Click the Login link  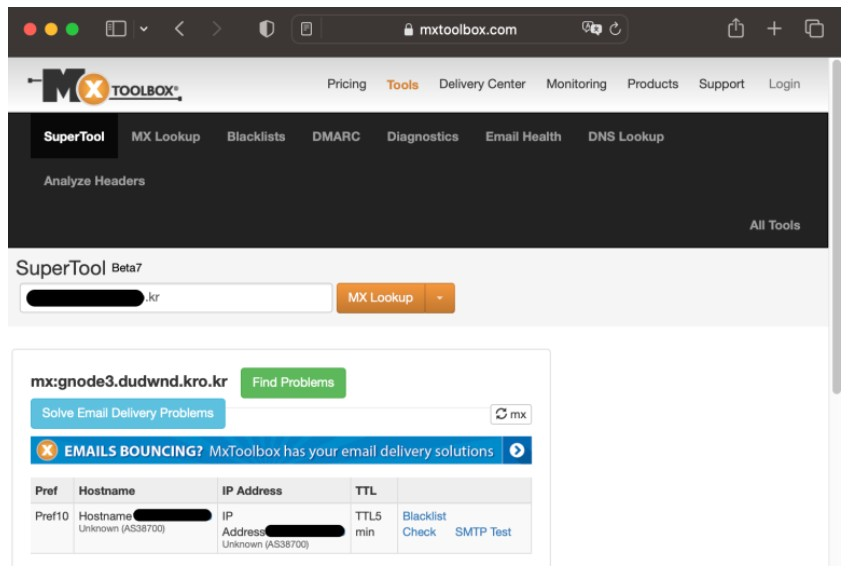784,84
